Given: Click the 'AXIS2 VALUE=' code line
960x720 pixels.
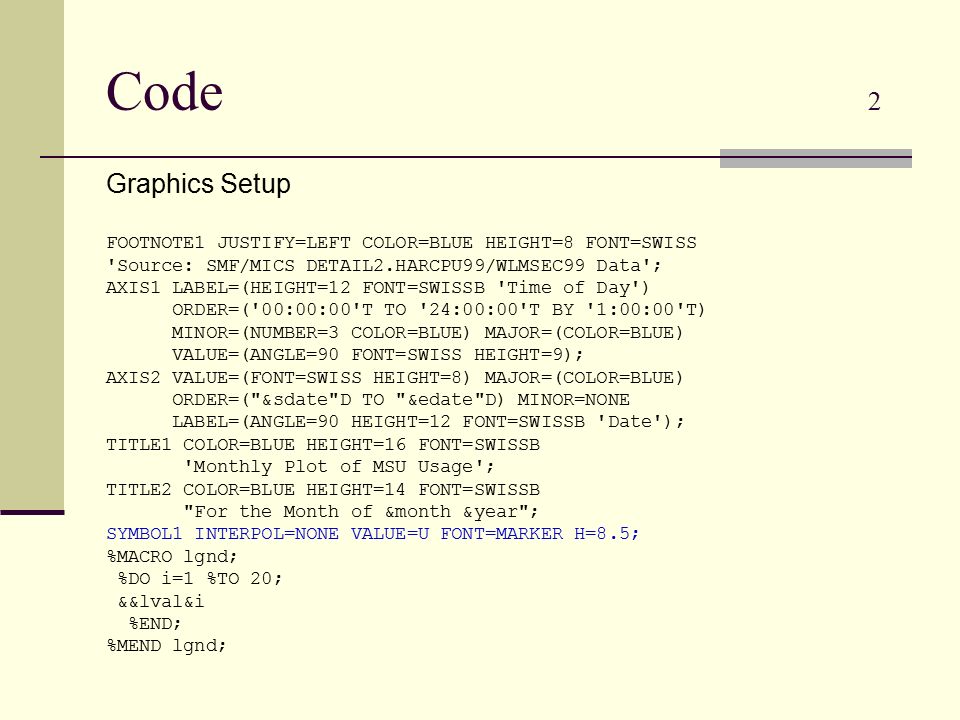Looking at the screenshot, I should [394, 377].
